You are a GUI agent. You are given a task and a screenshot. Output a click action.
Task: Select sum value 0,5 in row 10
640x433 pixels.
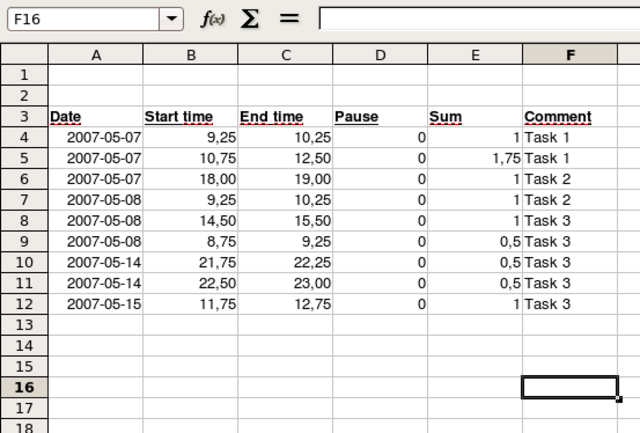475,262
